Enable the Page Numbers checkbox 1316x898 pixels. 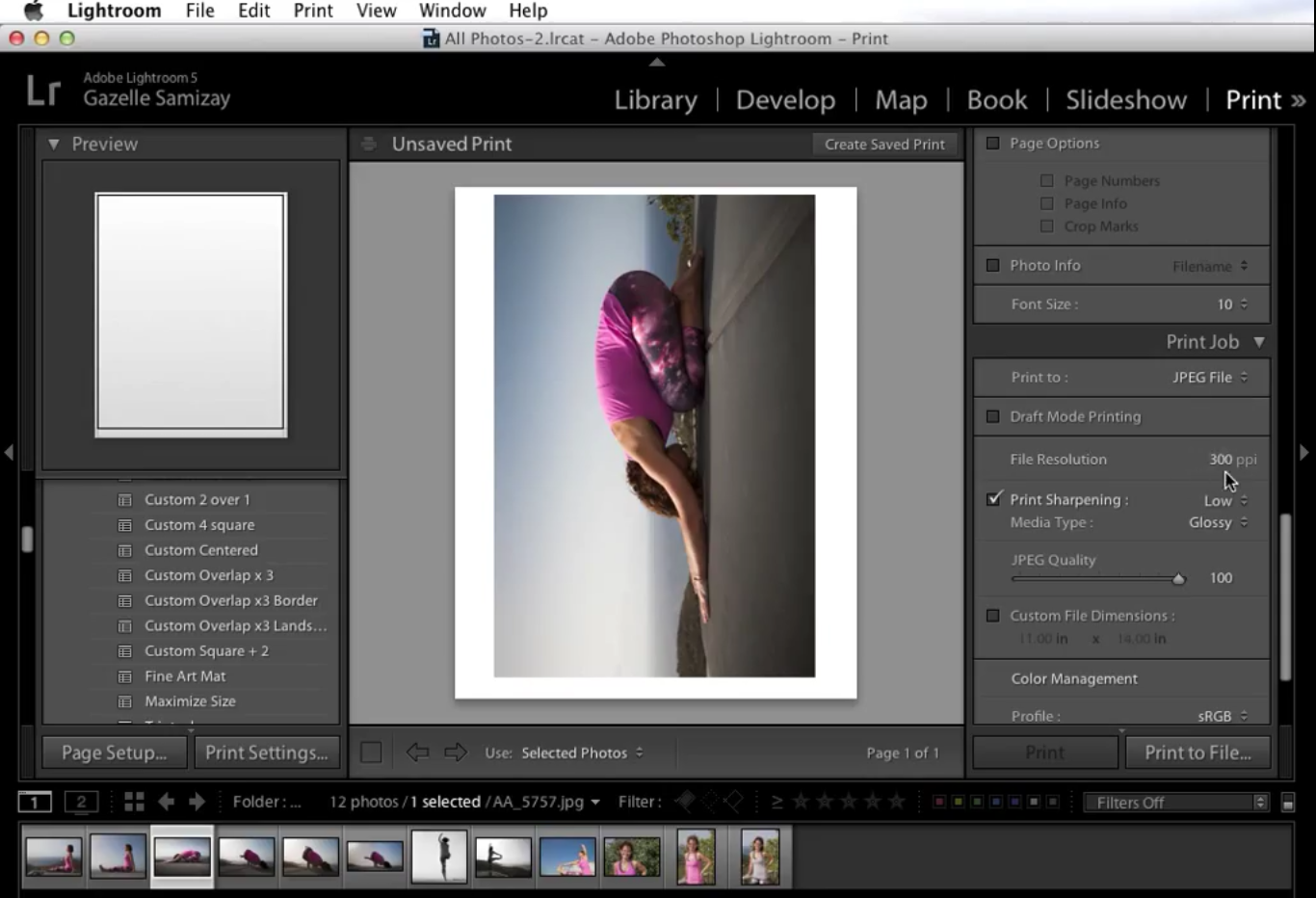pos(1046,180)
